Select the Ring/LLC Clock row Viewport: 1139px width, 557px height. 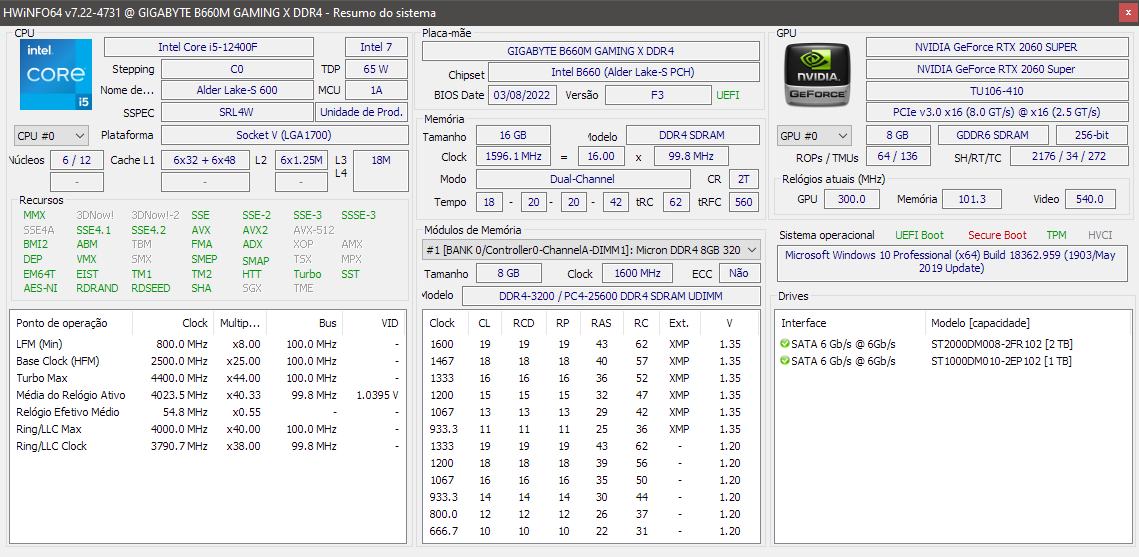pyautogui.click(x=207, y=446)
